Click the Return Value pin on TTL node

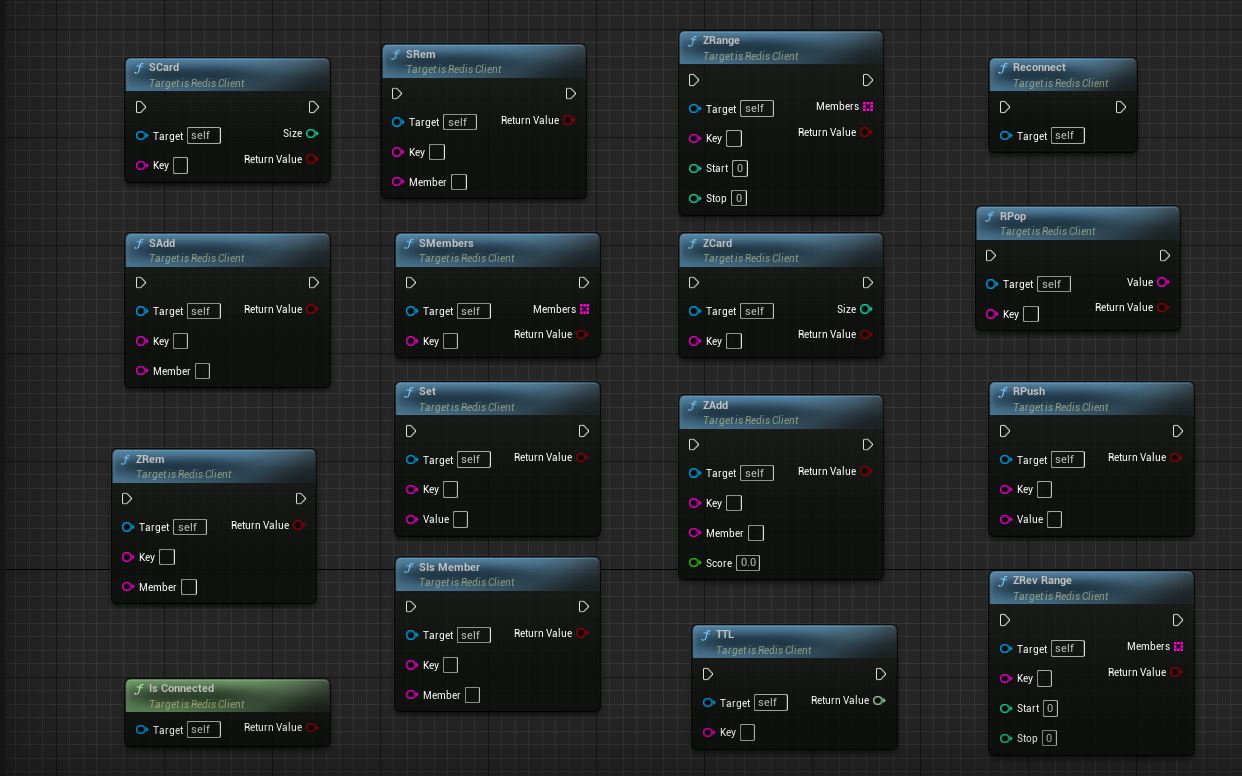coord(879,701)
